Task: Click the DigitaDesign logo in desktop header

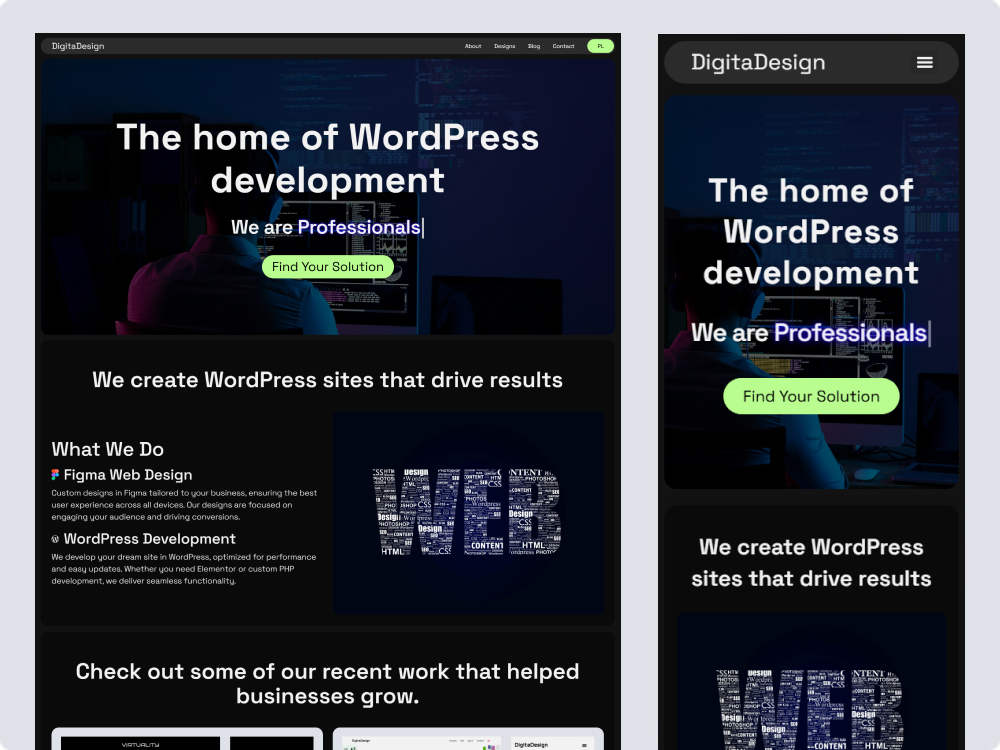Action: coord(78,46)
